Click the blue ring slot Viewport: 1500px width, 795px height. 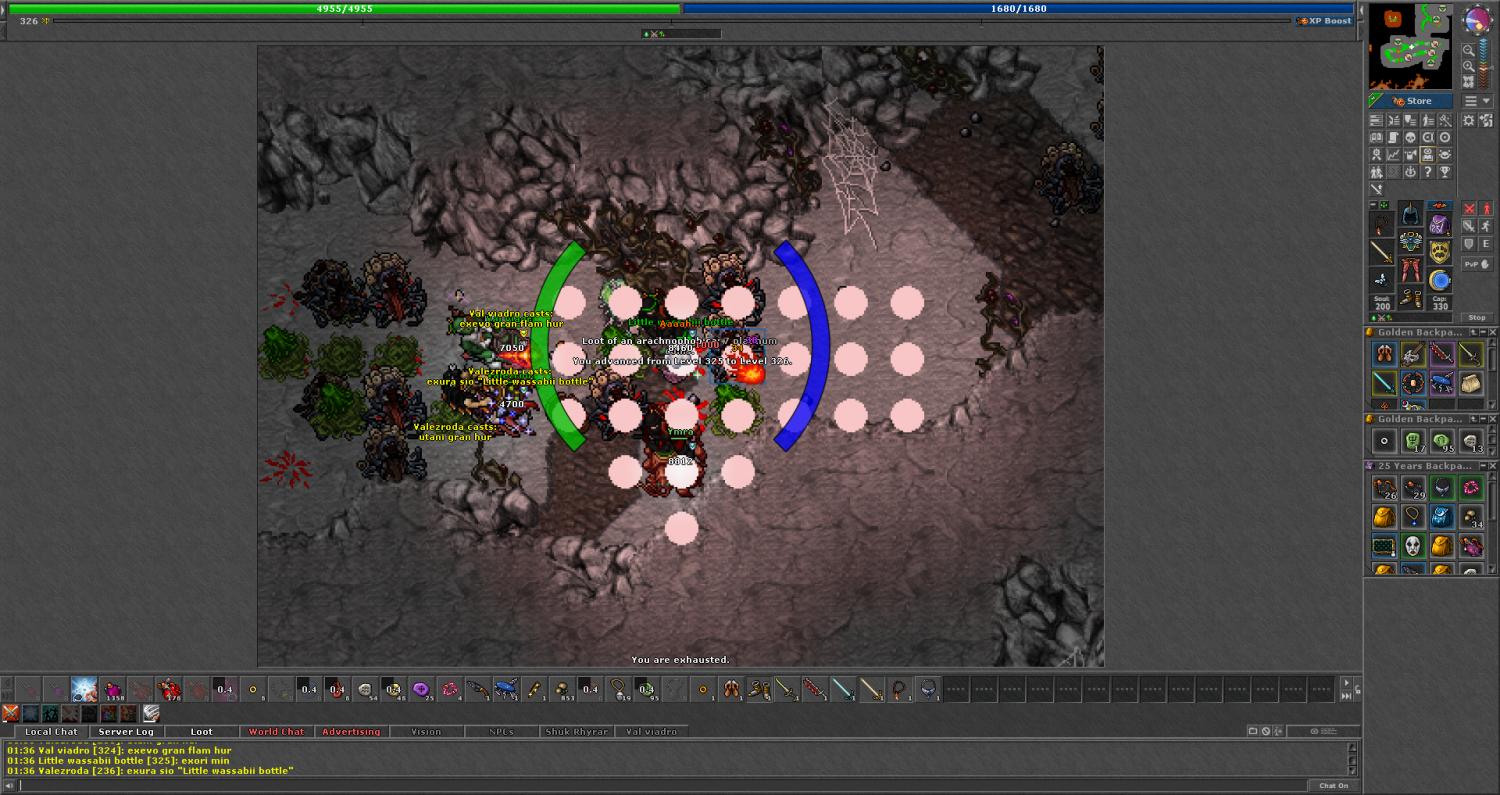(1440, 280)
